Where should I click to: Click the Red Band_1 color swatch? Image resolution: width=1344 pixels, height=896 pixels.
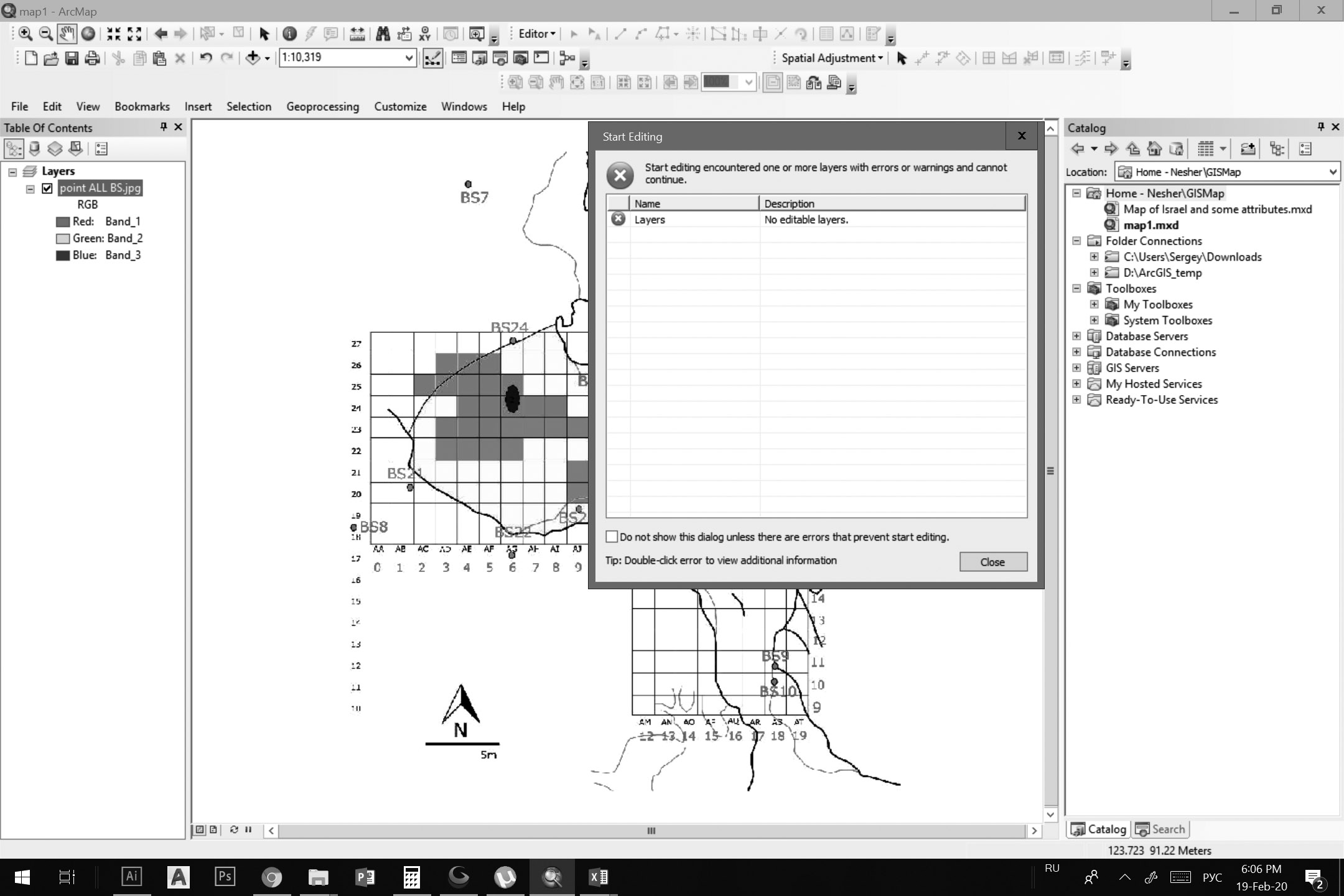(x=62, y=222)
